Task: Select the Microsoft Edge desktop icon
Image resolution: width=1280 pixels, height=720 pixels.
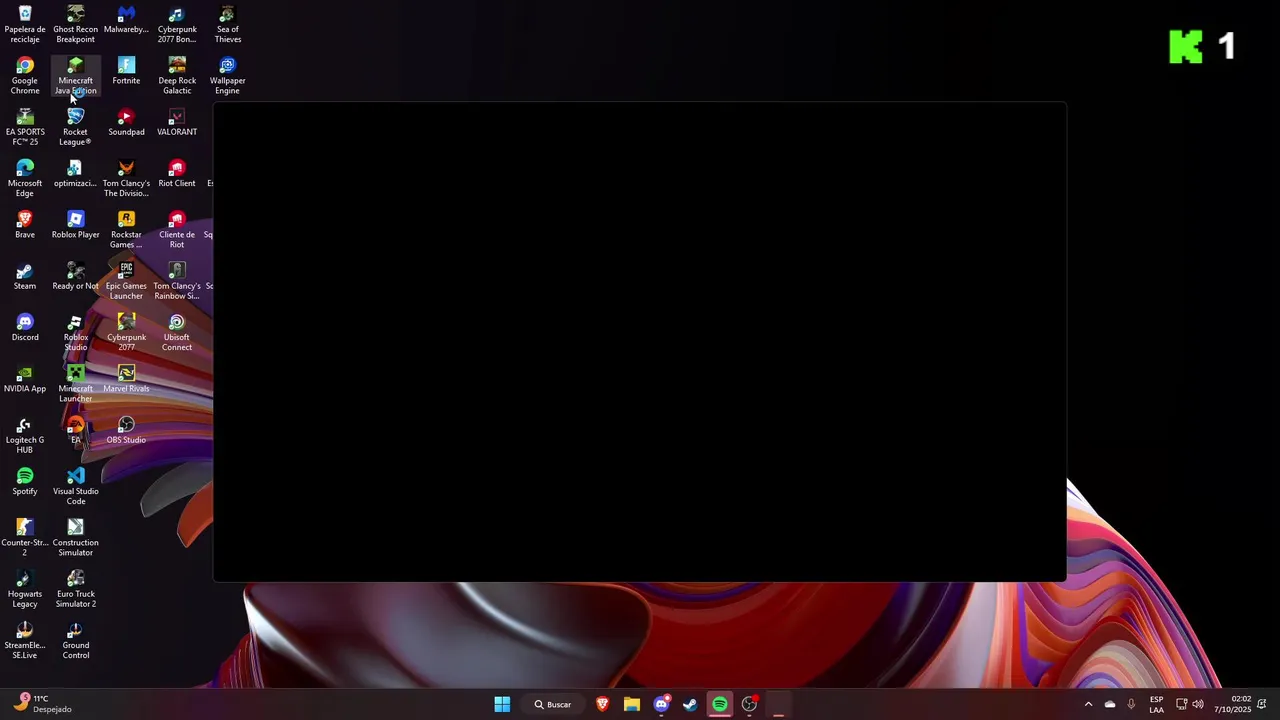Action: [x=25, y=179]
